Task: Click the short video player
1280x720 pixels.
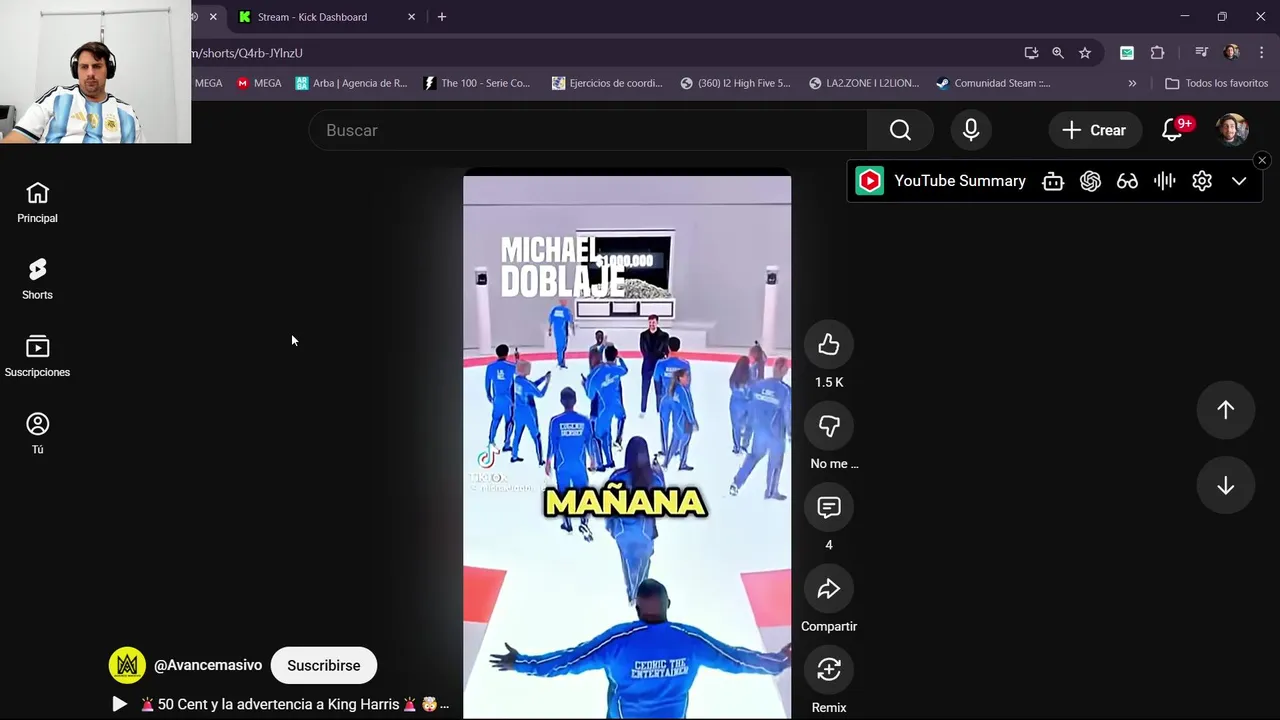Action: point(627,447)
